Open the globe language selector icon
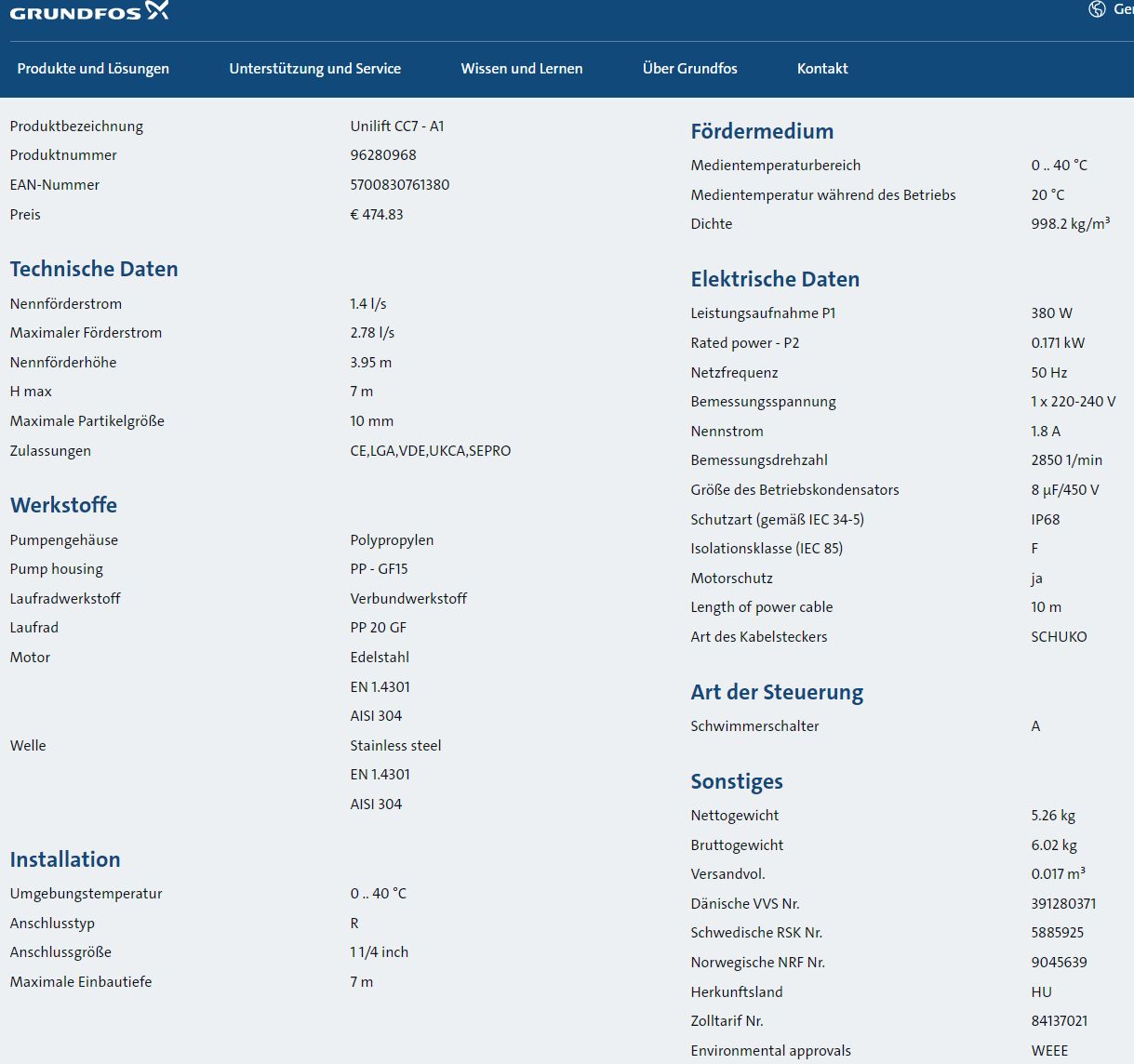 tap(1097, 9)
